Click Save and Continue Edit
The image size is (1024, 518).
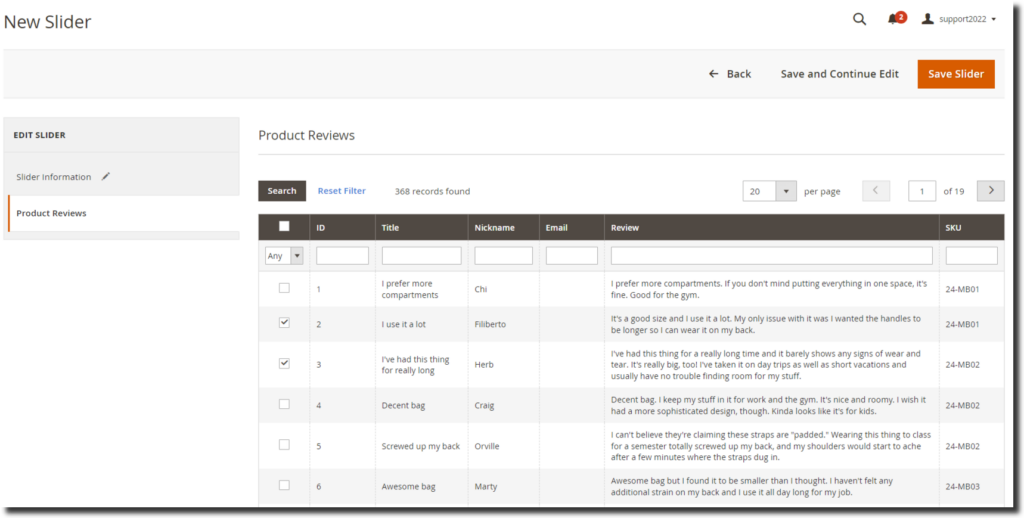839,74
